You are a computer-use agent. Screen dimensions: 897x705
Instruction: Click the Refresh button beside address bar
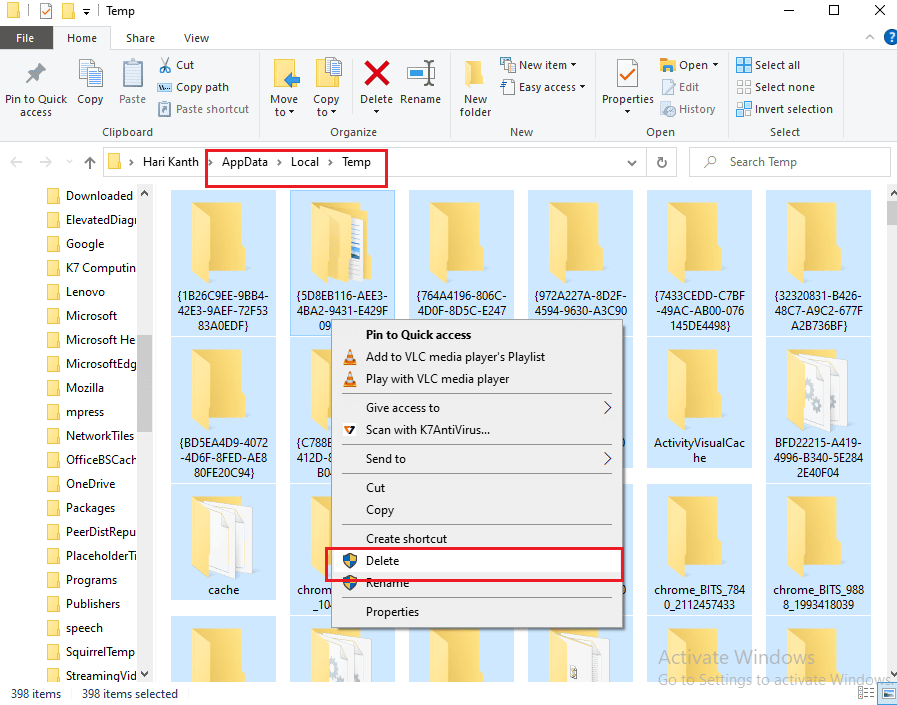[x=662, y=163]
